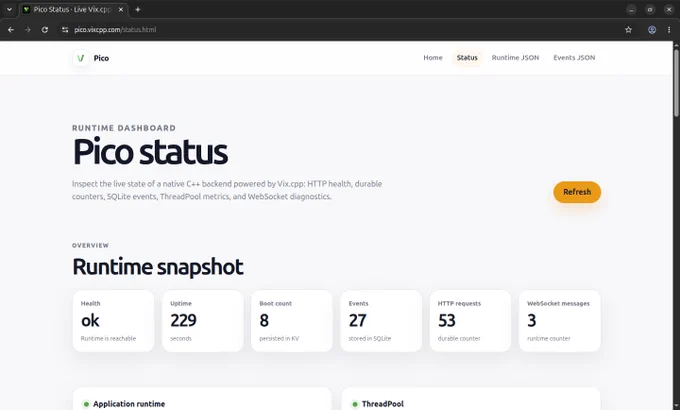Open a new browser tab with the plus icon
The image size is (680, 410).
click(x=137, y=10)
